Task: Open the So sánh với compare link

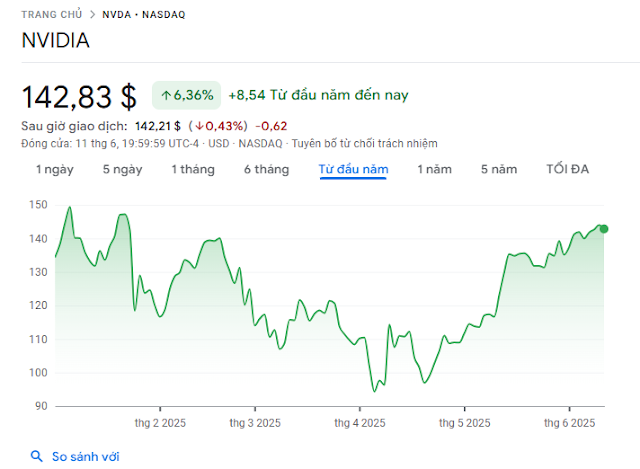Action: click(85, 456)
